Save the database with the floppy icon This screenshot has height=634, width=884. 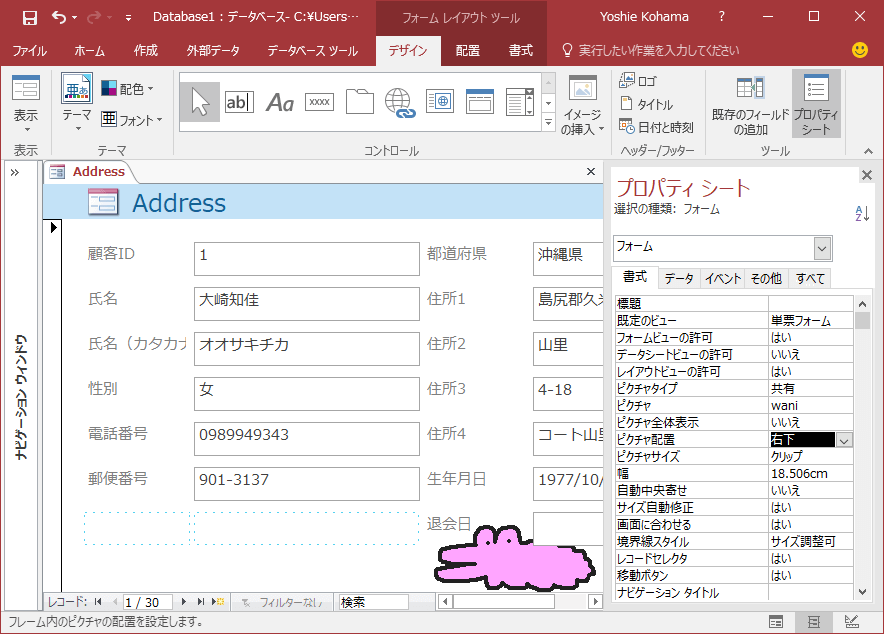pyautogui.click(x=29, y=17)
